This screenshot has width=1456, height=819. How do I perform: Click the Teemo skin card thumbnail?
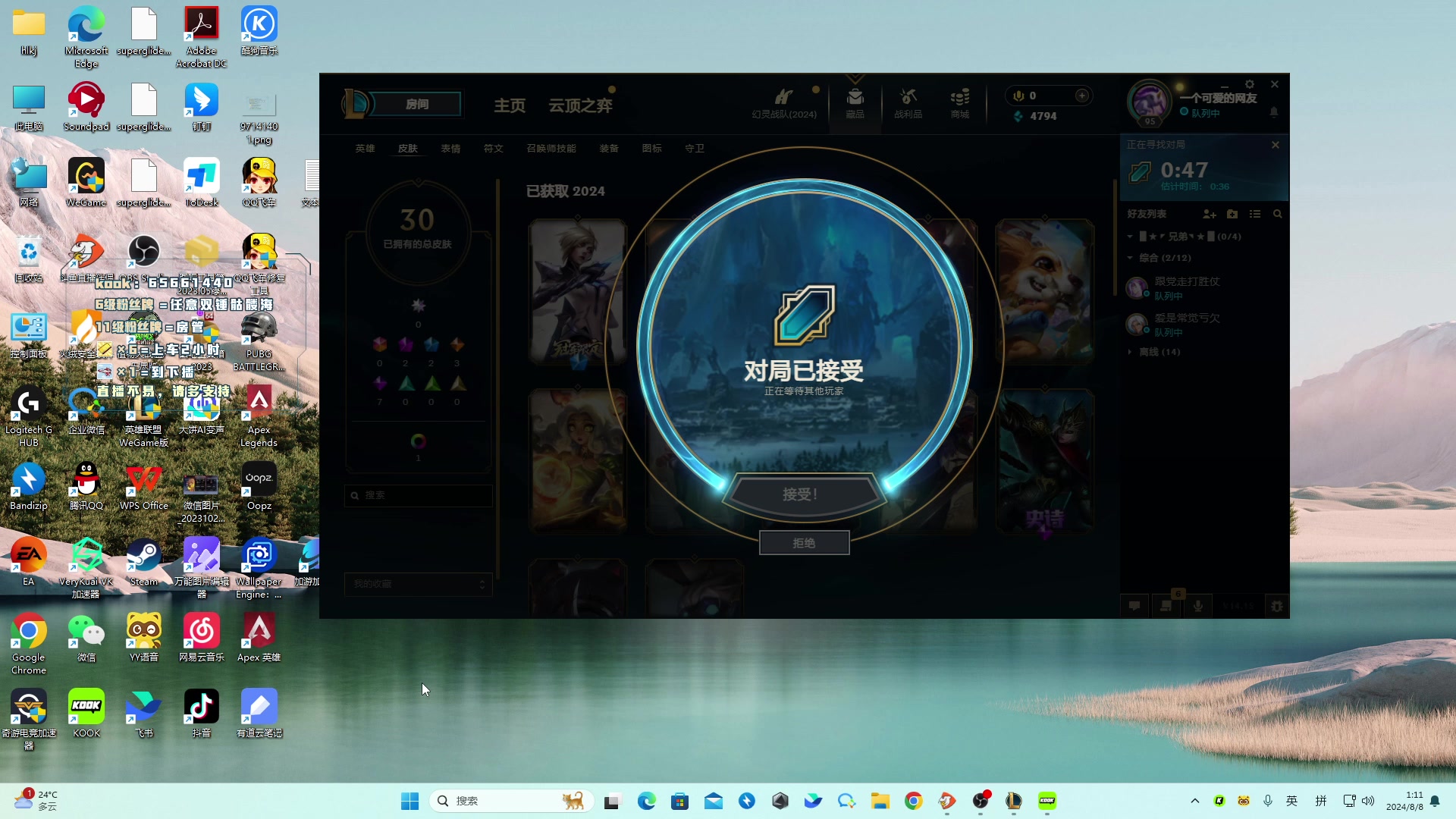1044,290
